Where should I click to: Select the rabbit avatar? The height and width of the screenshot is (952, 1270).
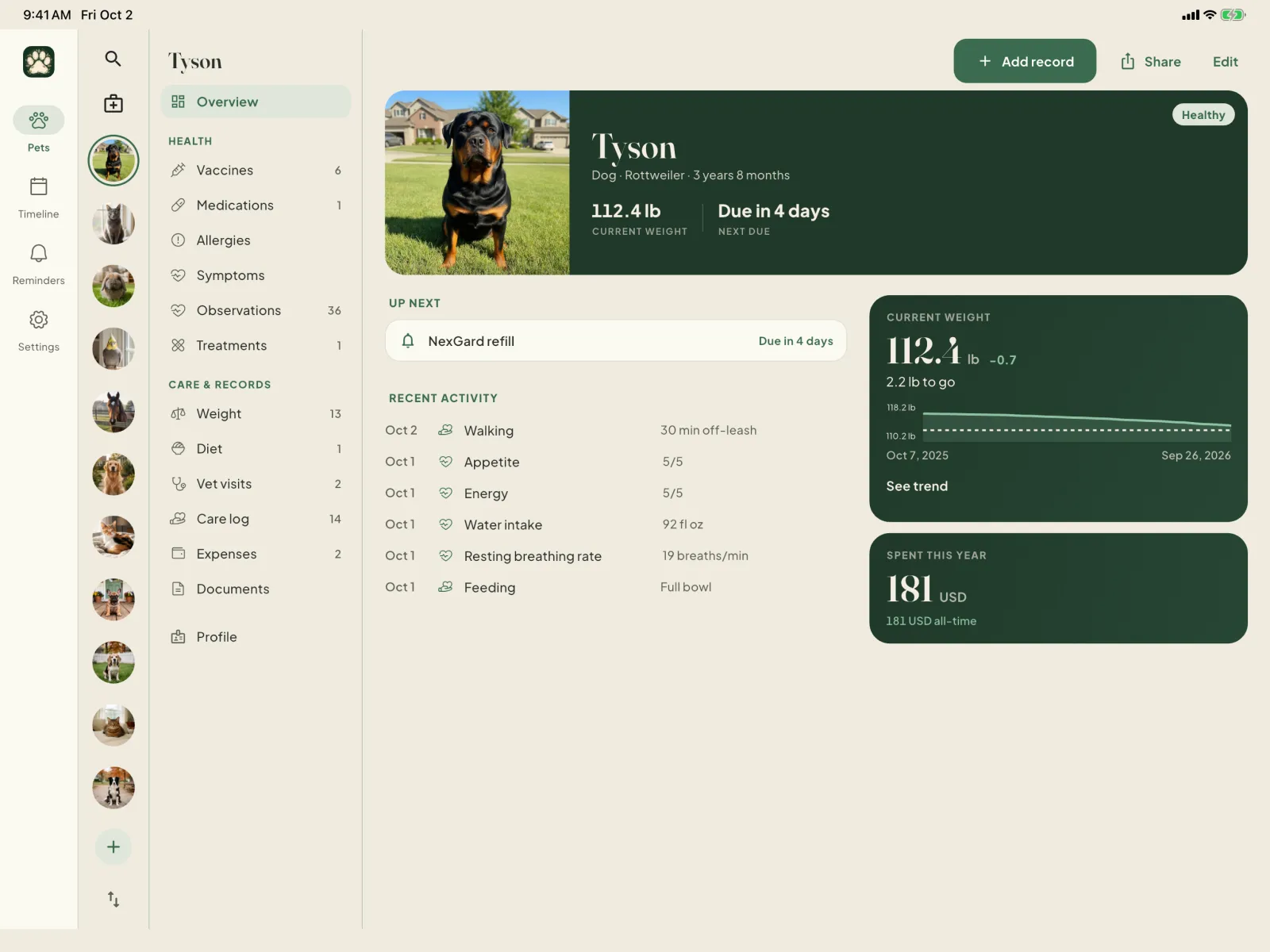pos(114,286)
